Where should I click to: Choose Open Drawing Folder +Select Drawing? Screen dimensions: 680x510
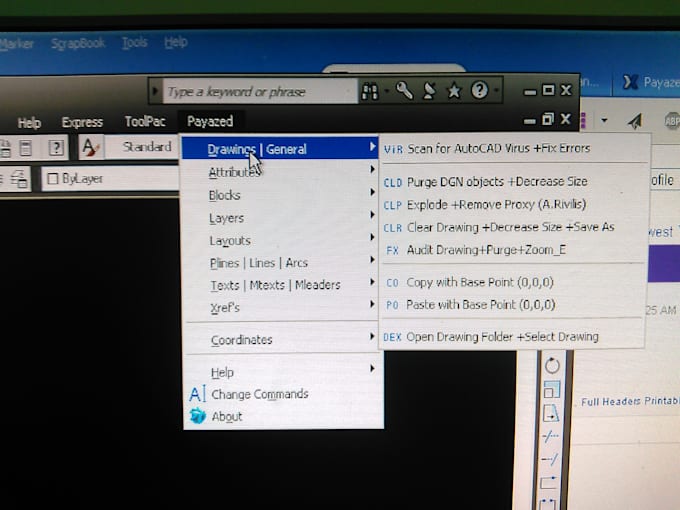(512, 337)
